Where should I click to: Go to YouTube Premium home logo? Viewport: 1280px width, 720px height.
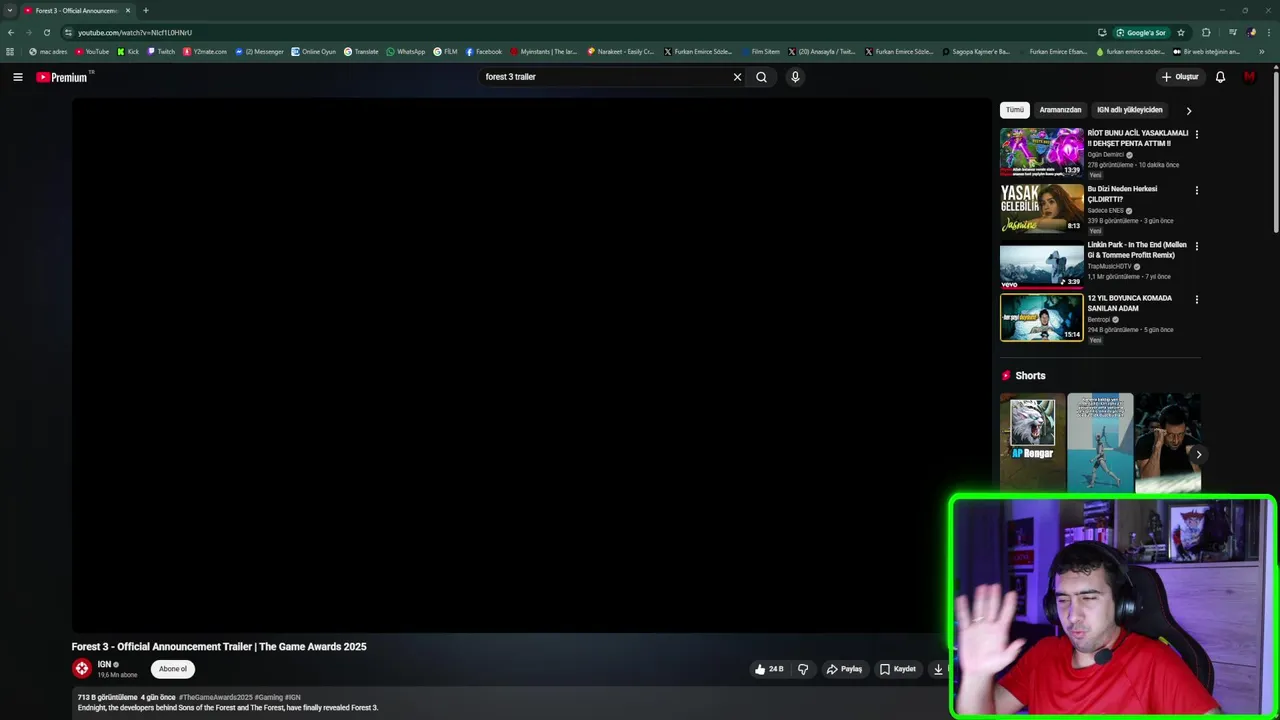(62, 77)
